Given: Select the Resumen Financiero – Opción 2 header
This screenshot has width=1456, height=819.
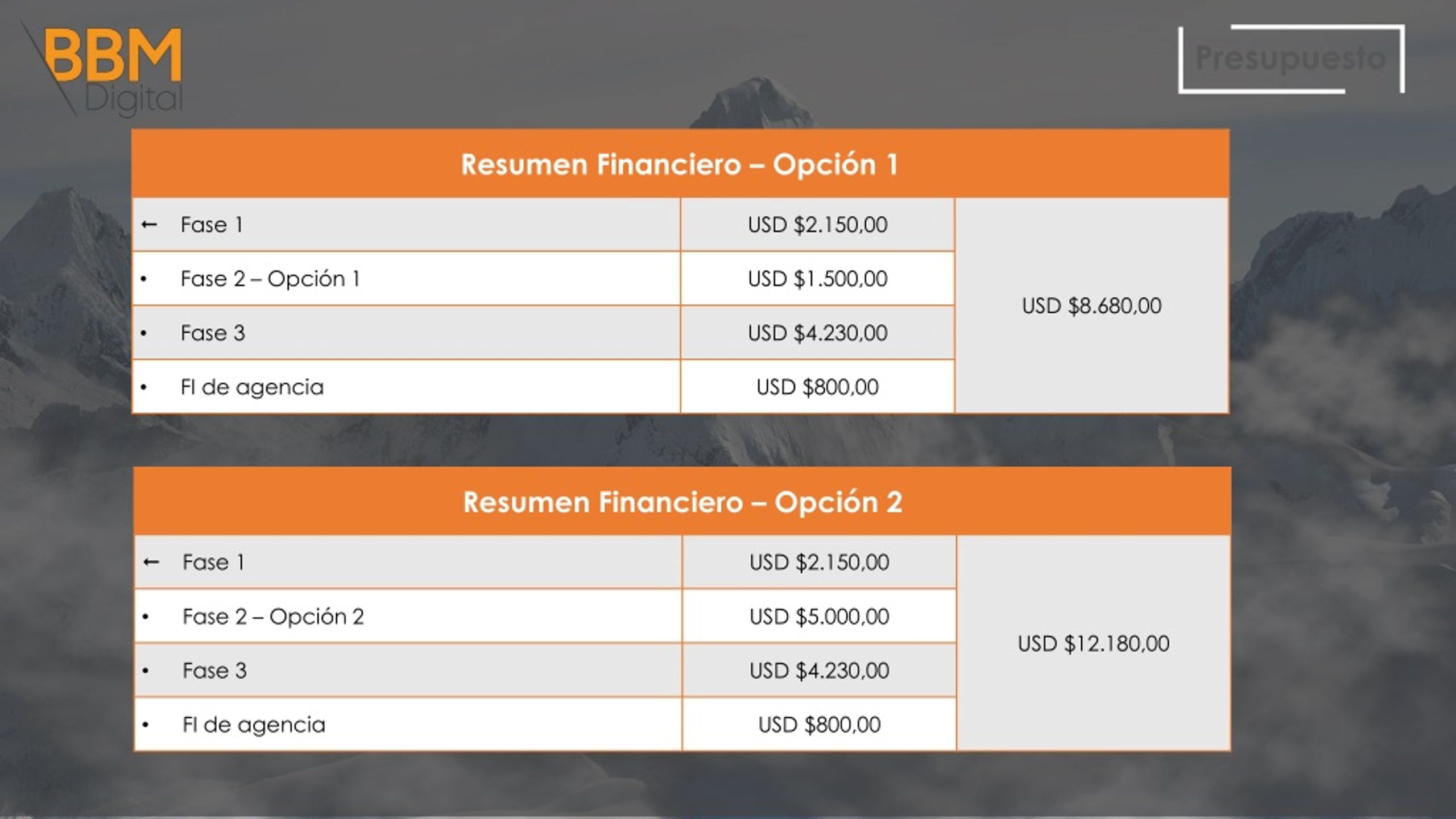Looking at the screenshot, I should [682, 502].
